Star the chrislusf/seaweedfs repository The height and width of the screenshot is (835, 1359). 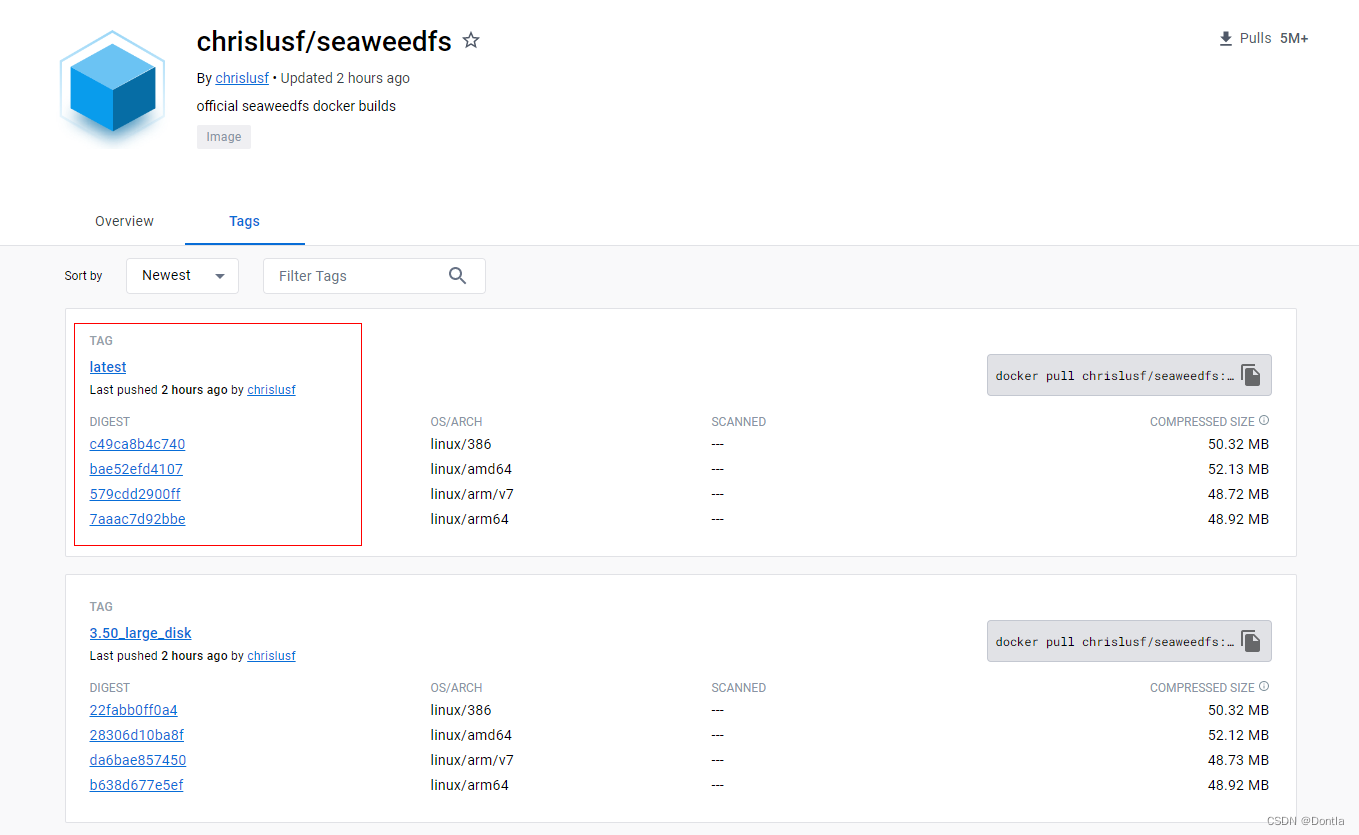click(x=470, y=40)
